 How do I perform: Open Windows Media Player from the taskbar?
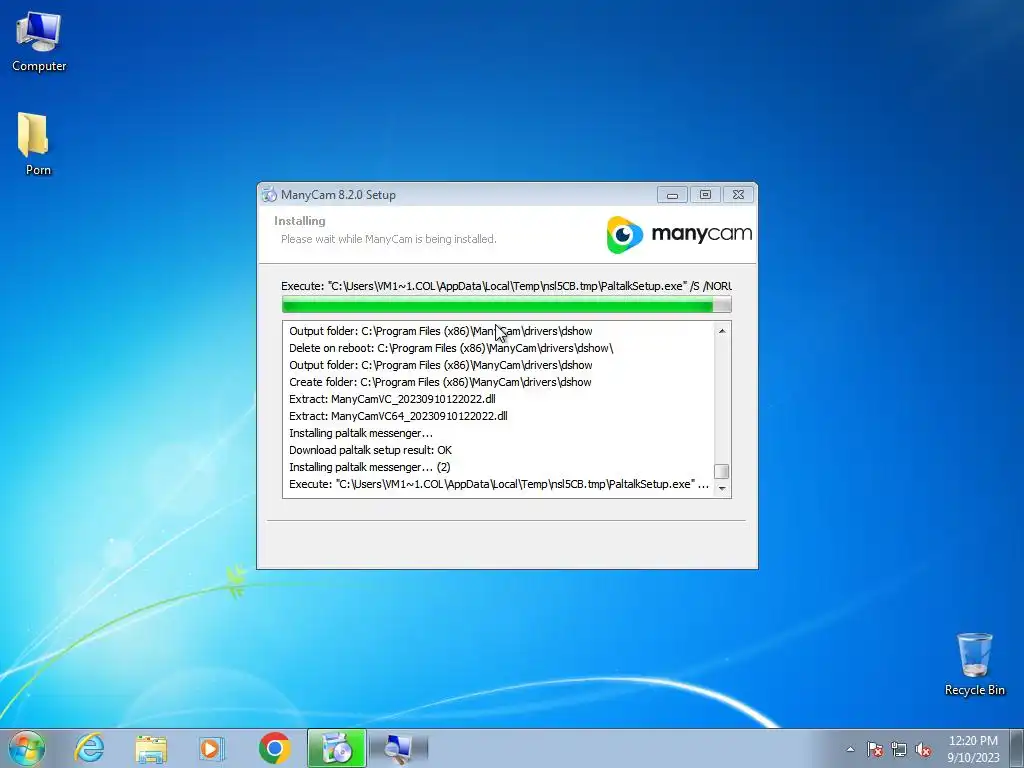(x=211, y=748)
